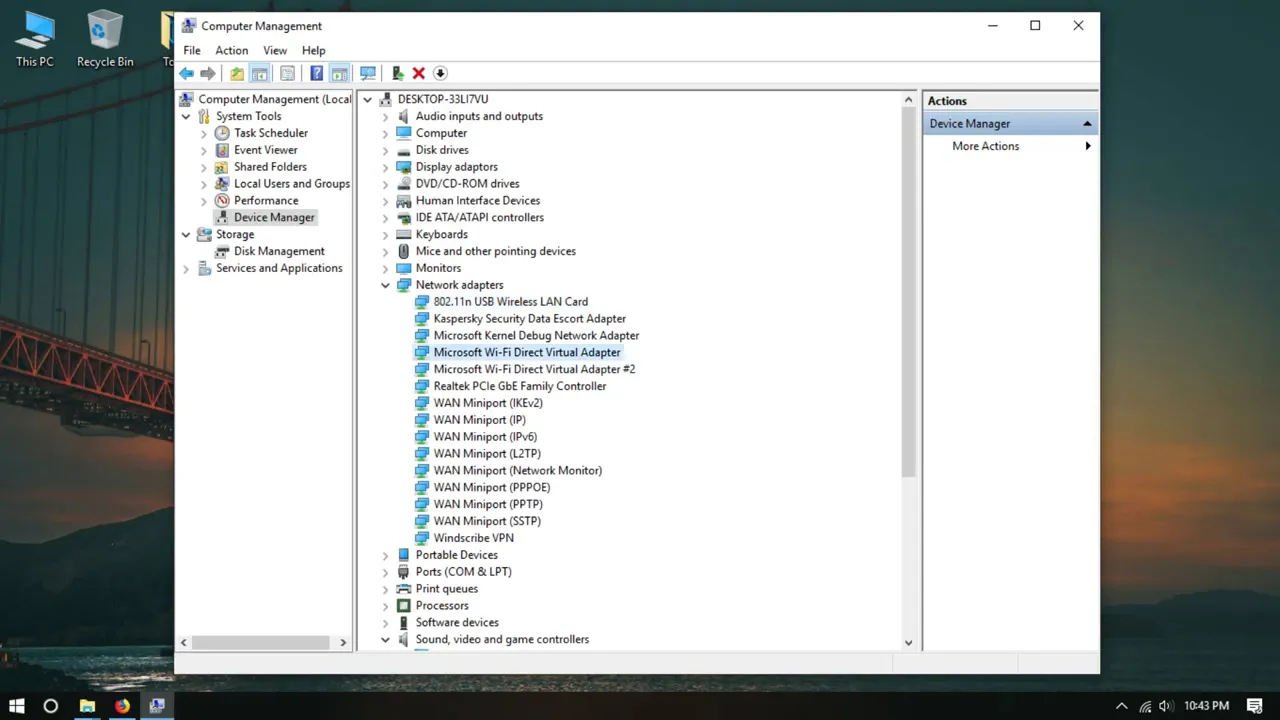
Task: Click the 10:43 PM taskbar clock
Action: pyautogui.click(x=1206, y=706)
